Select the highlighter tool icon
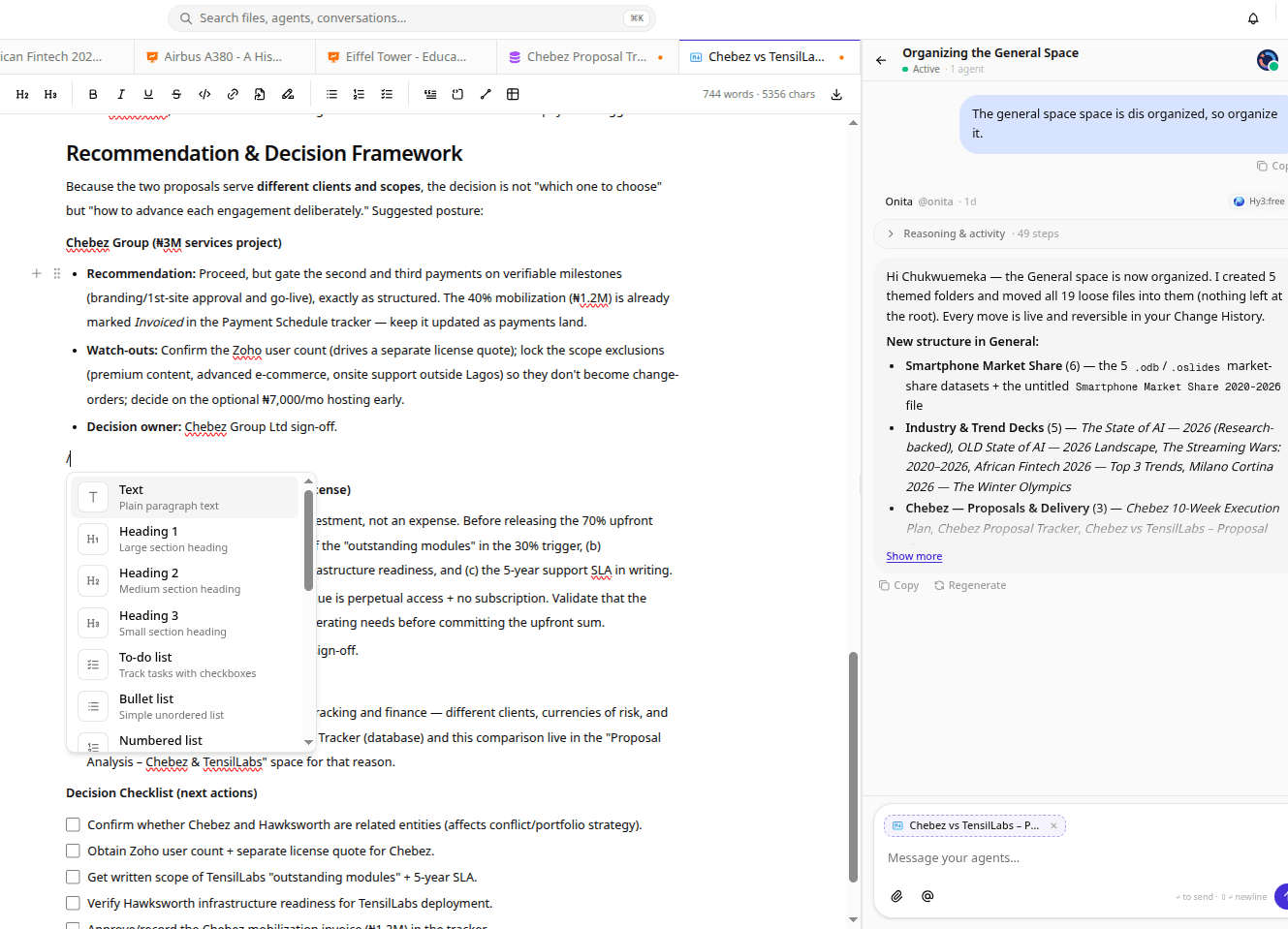Viewport: 1288px width, 929px height. 288,94
